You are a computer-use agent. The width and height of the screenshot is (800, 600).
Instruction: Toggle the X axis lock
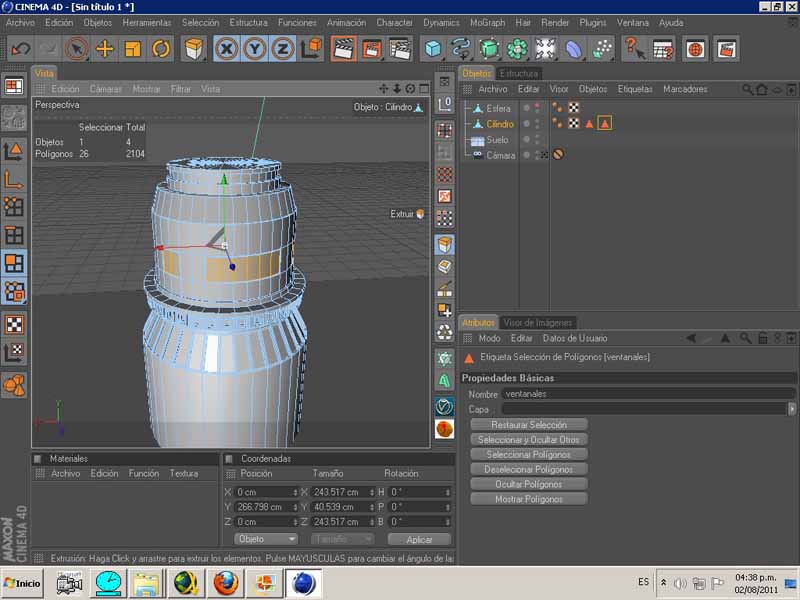(x=227, y=49)
